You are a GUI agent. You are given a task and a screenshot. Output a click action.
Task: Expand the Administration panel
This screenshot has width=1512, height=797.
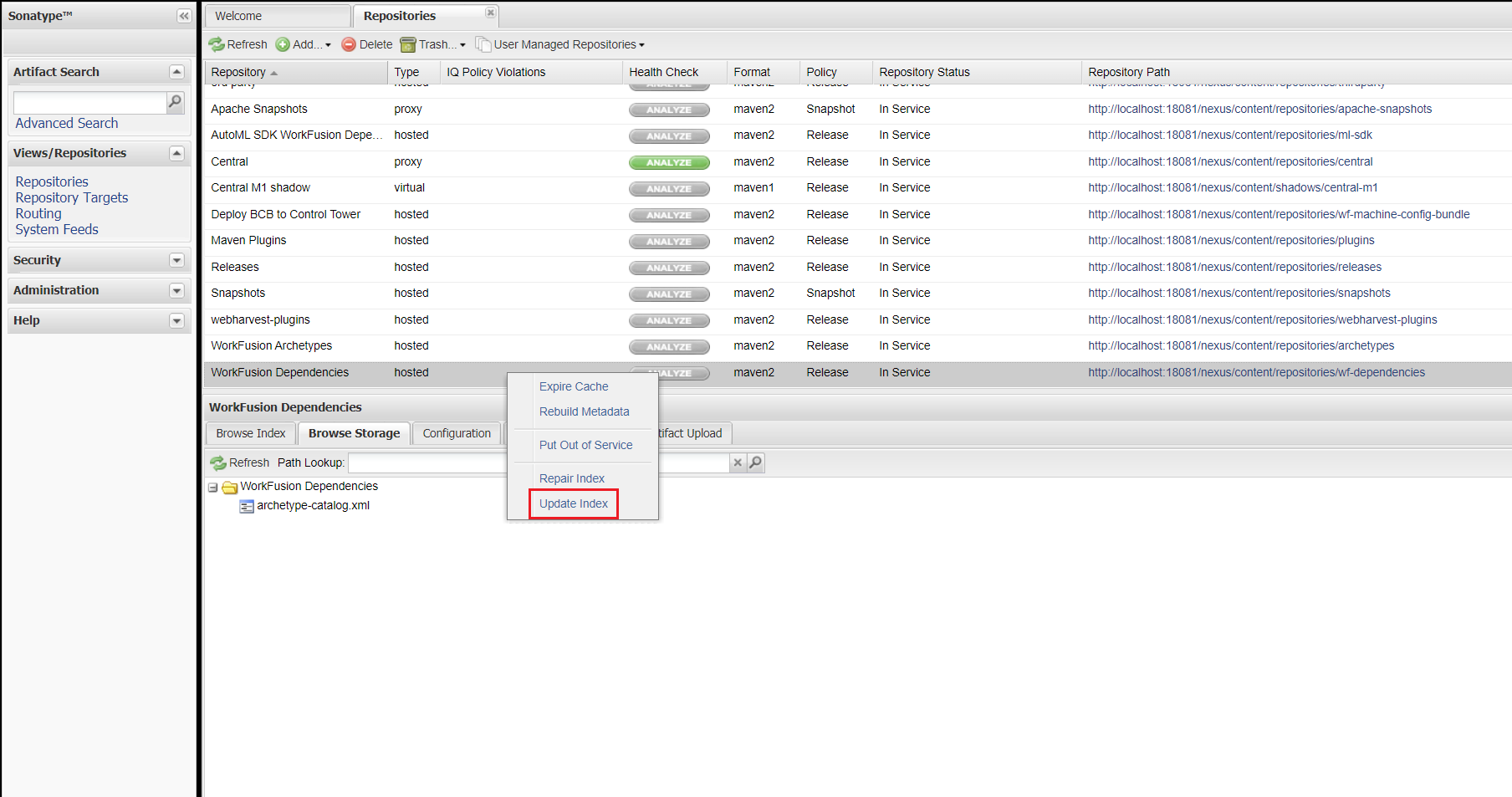point(176,290)
